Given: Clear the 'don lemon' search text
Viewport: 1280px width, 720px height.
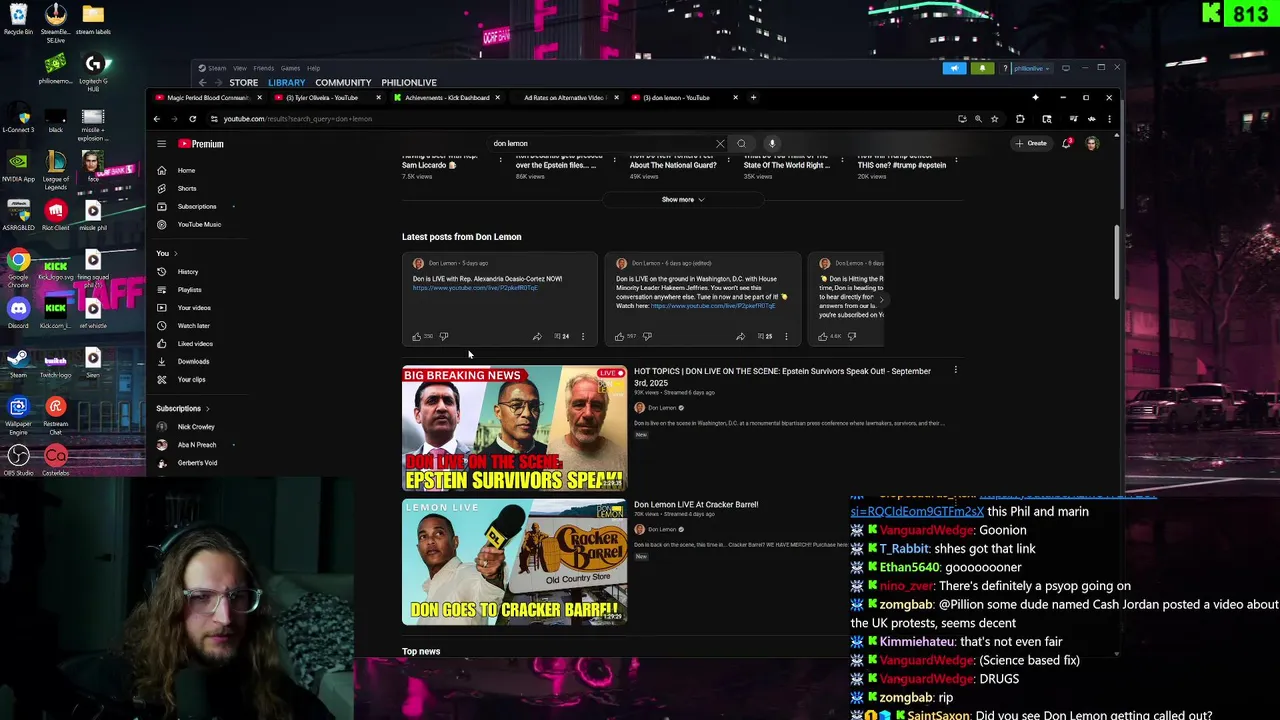Looking at the screenshot, I should click(720, 144).
